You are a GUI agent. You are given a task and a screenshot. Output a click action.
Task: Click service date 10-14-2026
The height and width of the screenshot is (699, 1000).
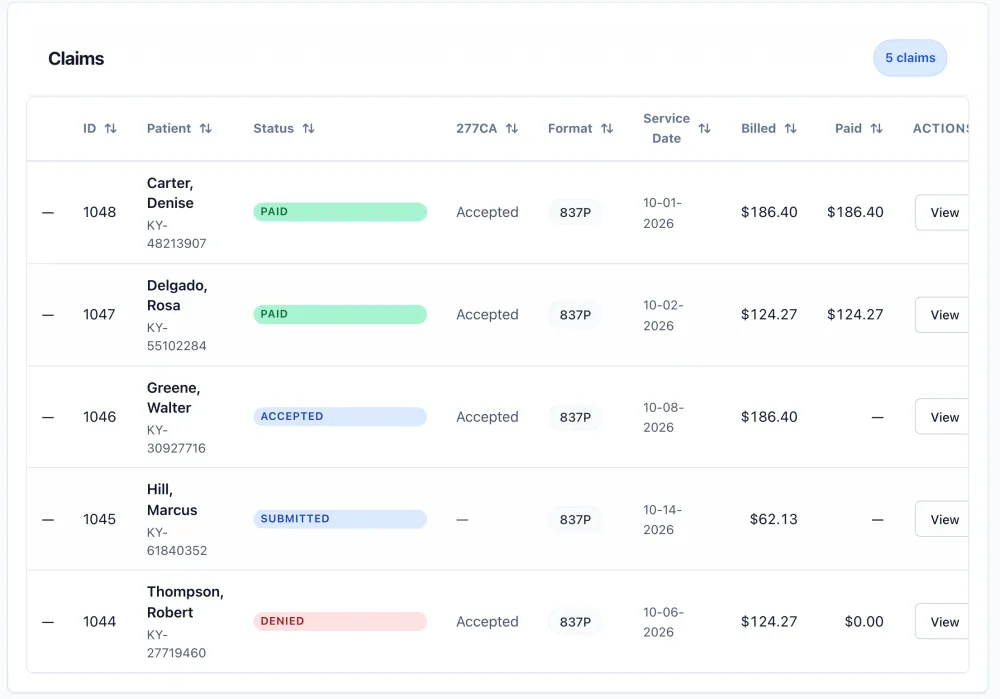662,520
